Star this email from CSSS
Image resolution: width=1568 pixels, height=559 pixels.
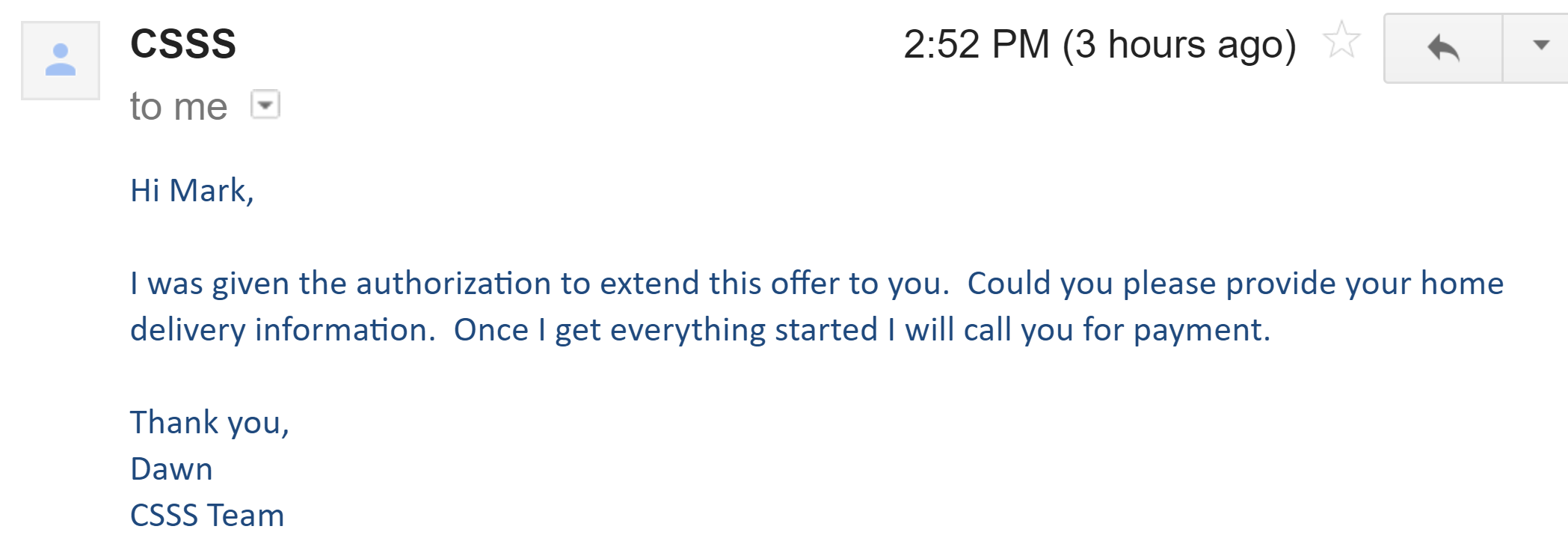coord(1341,40)
